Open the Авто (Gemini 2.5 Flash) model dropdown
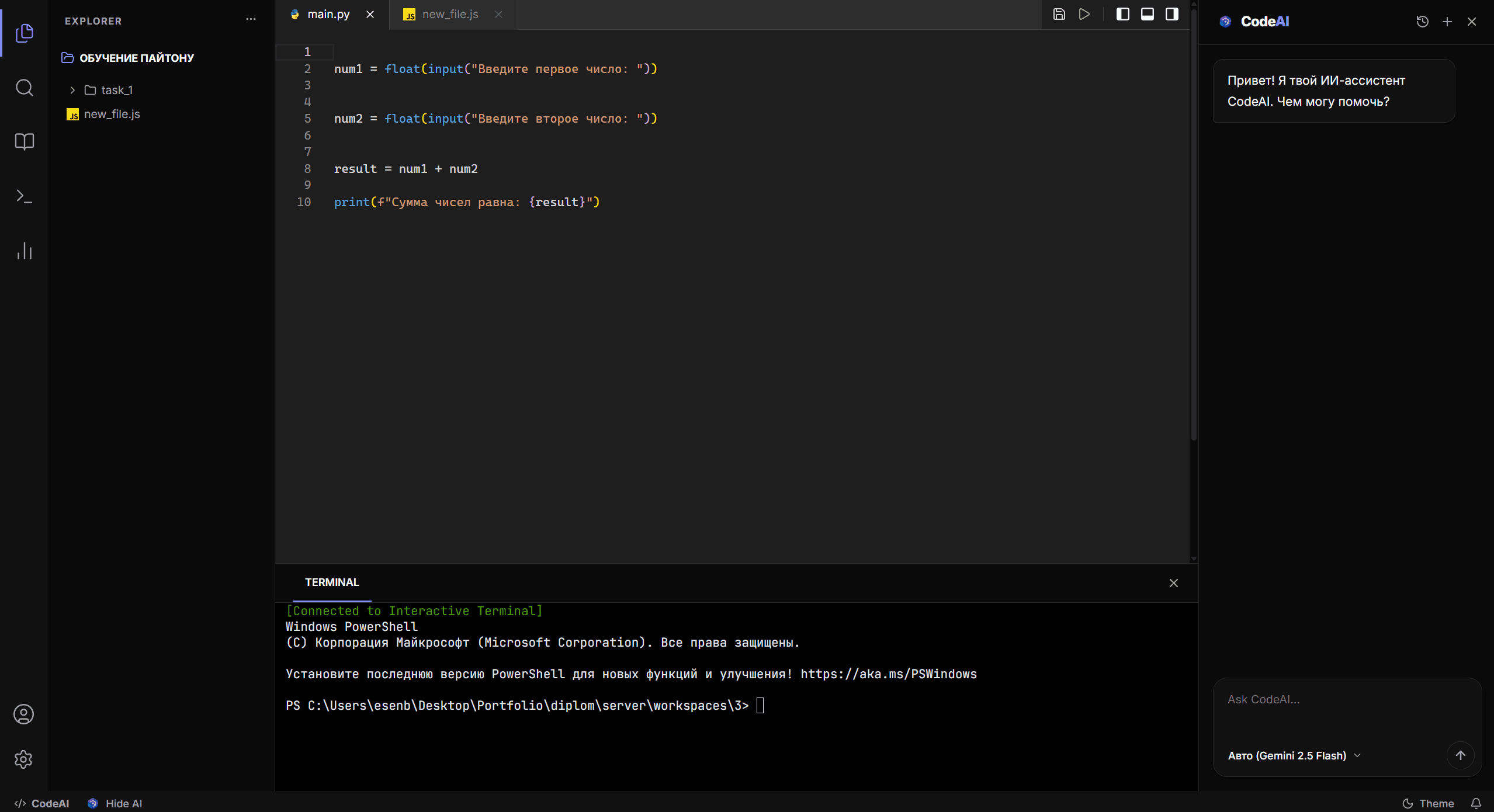Screen dimensions: 1494x812 1294,755
